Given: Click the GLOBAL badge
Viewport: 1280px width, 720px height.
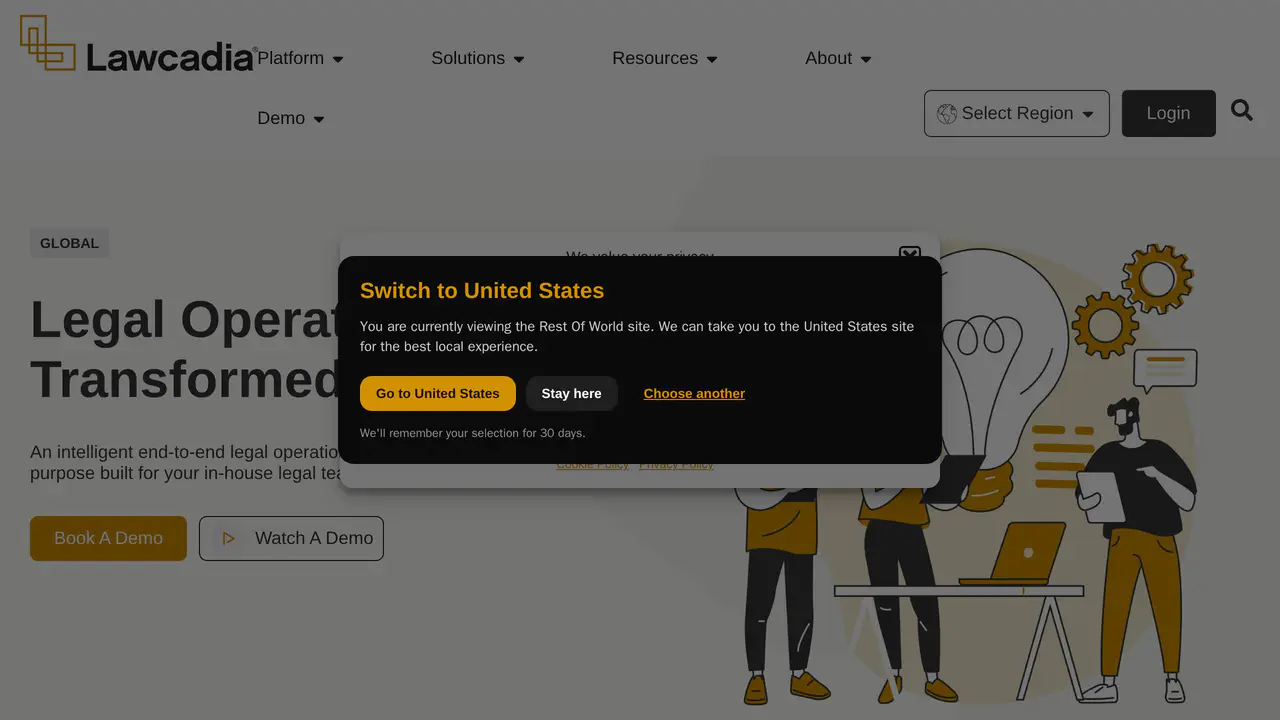Looking at the screenshot, I should pyautogui.click(x=69, y=243).
